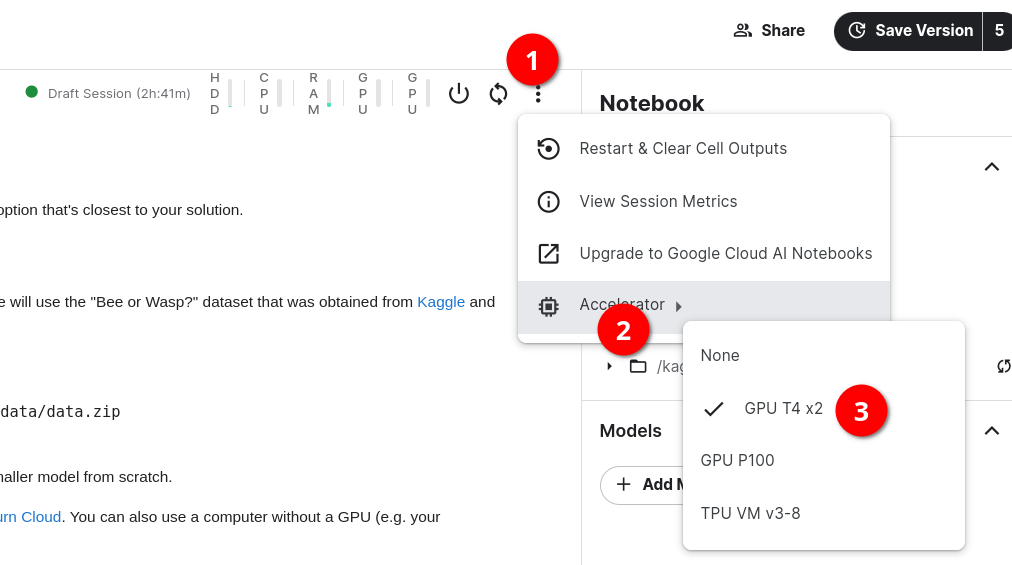Click the View Session Metrics info icon
1012x565 pixels.
(548, 201)
